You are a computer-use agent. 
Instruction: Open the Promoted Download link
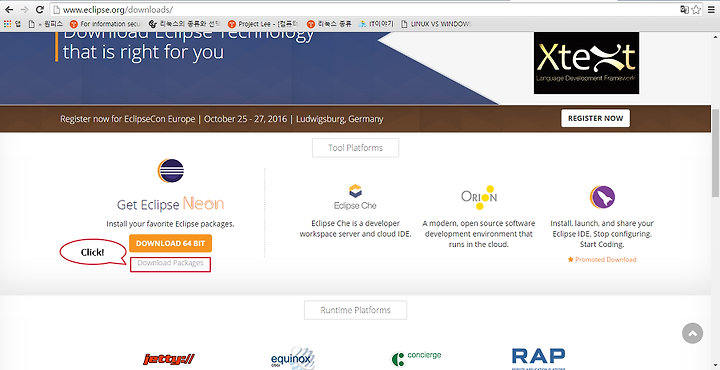(x=602, y=259)
